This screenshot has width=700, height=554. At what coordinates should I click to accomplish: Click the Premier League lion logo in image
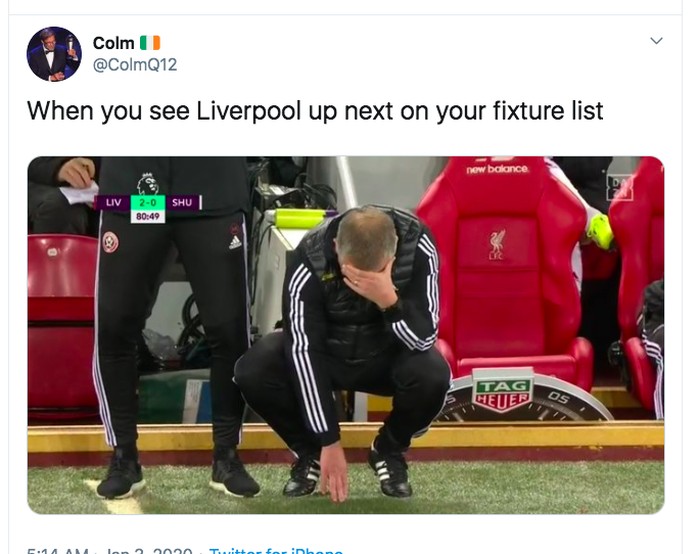pyautogui.click(x=148, y=184)
